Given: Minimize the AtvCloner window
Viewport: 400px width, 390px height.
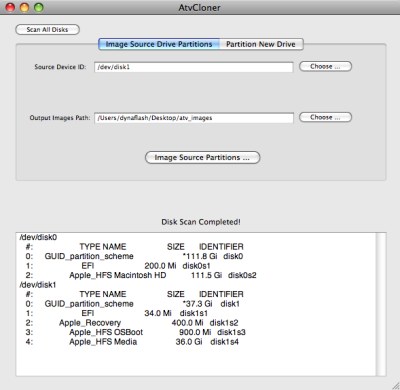Looking at the screenshot, I should 25,7.
